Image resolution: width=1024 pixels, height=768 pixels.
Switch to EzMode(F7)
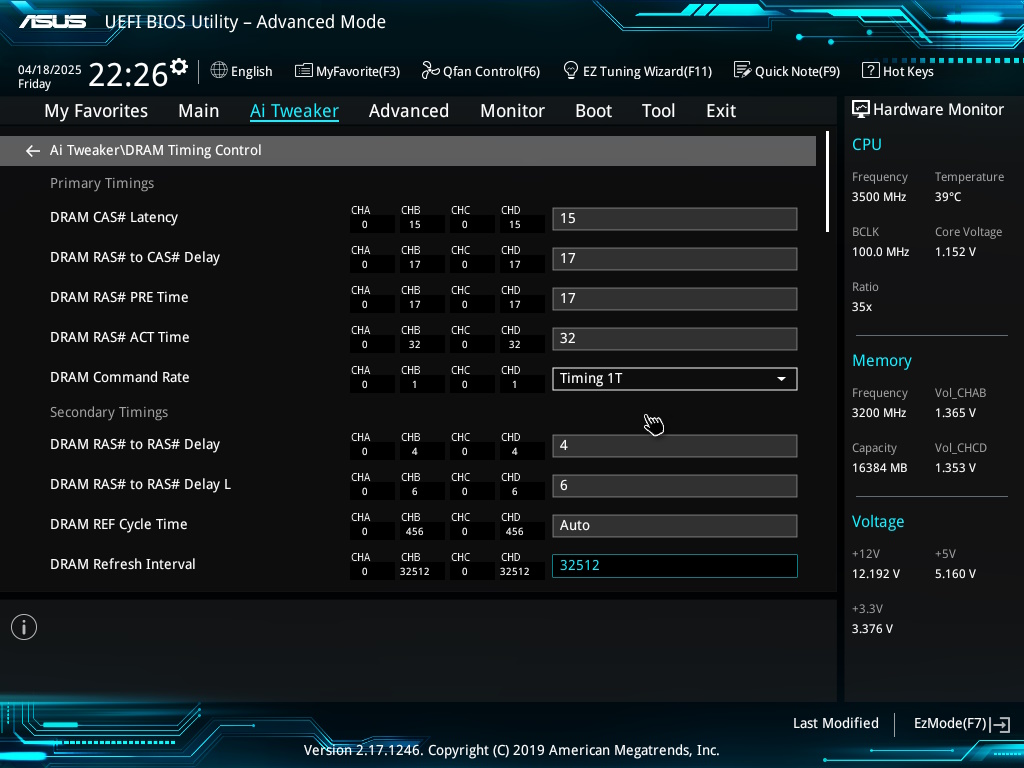click(x=950, y=723)
